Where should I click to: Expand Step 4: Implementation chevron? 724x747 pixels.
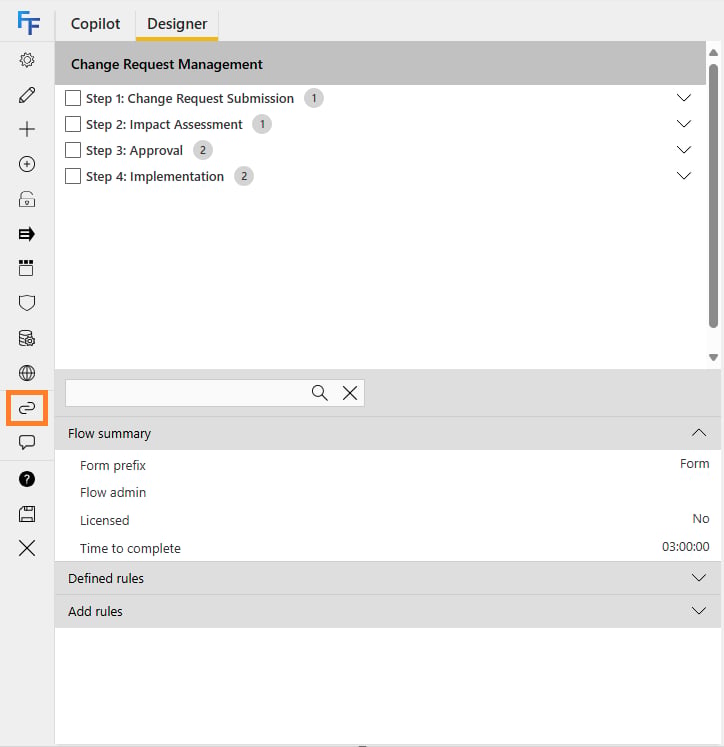(x=684, y=176)
